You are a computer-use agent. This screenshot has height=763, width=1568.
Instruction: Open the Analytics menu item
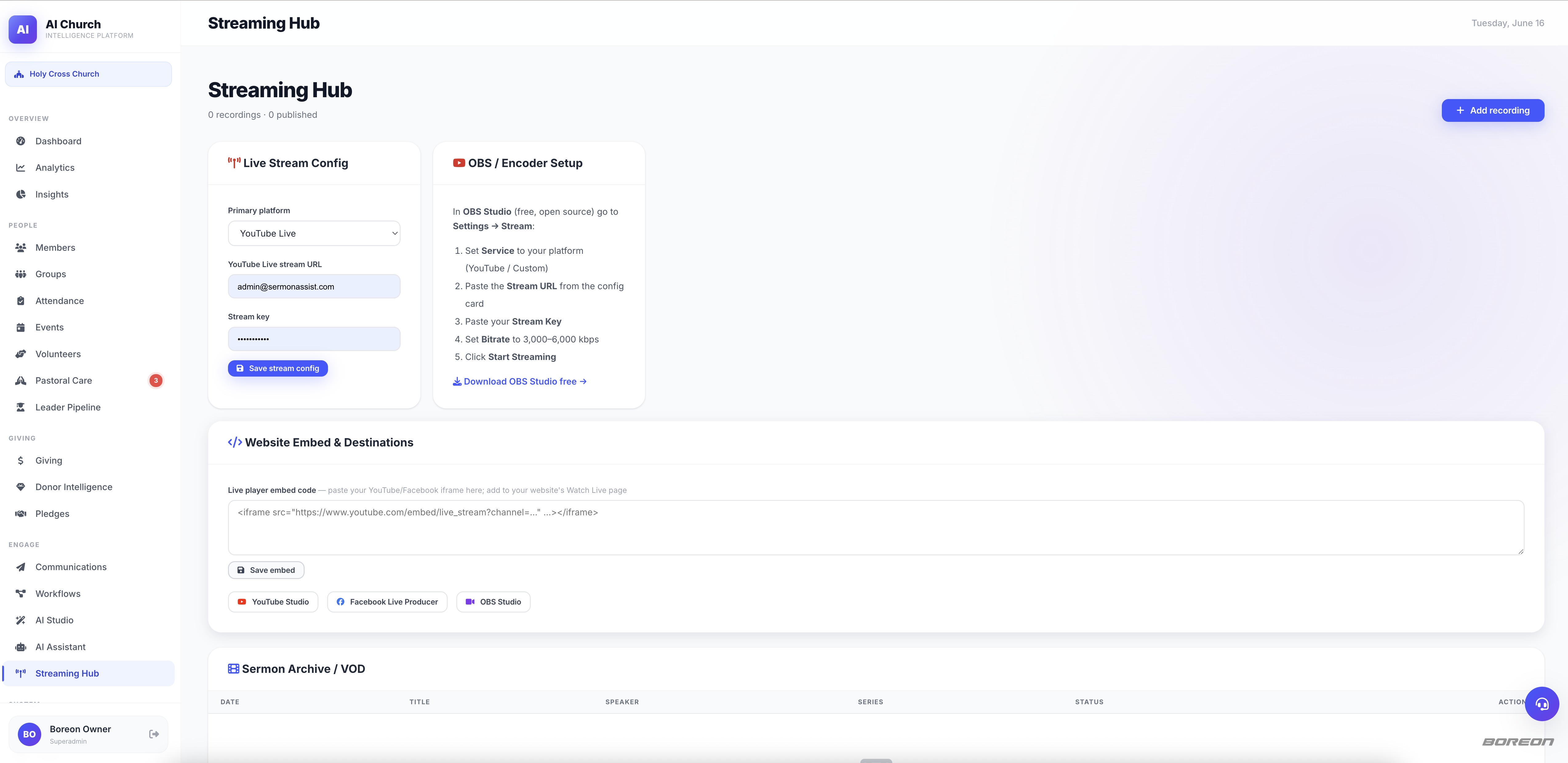pos(88,167)
